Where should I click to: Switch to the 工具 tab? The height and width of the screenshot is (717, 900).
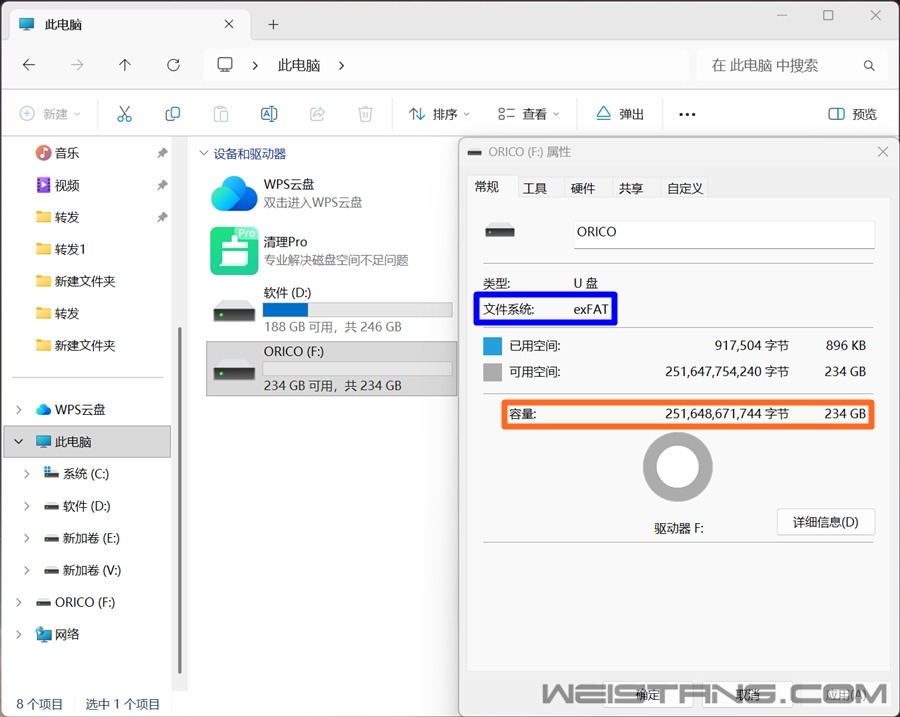(x=534, y=188)
